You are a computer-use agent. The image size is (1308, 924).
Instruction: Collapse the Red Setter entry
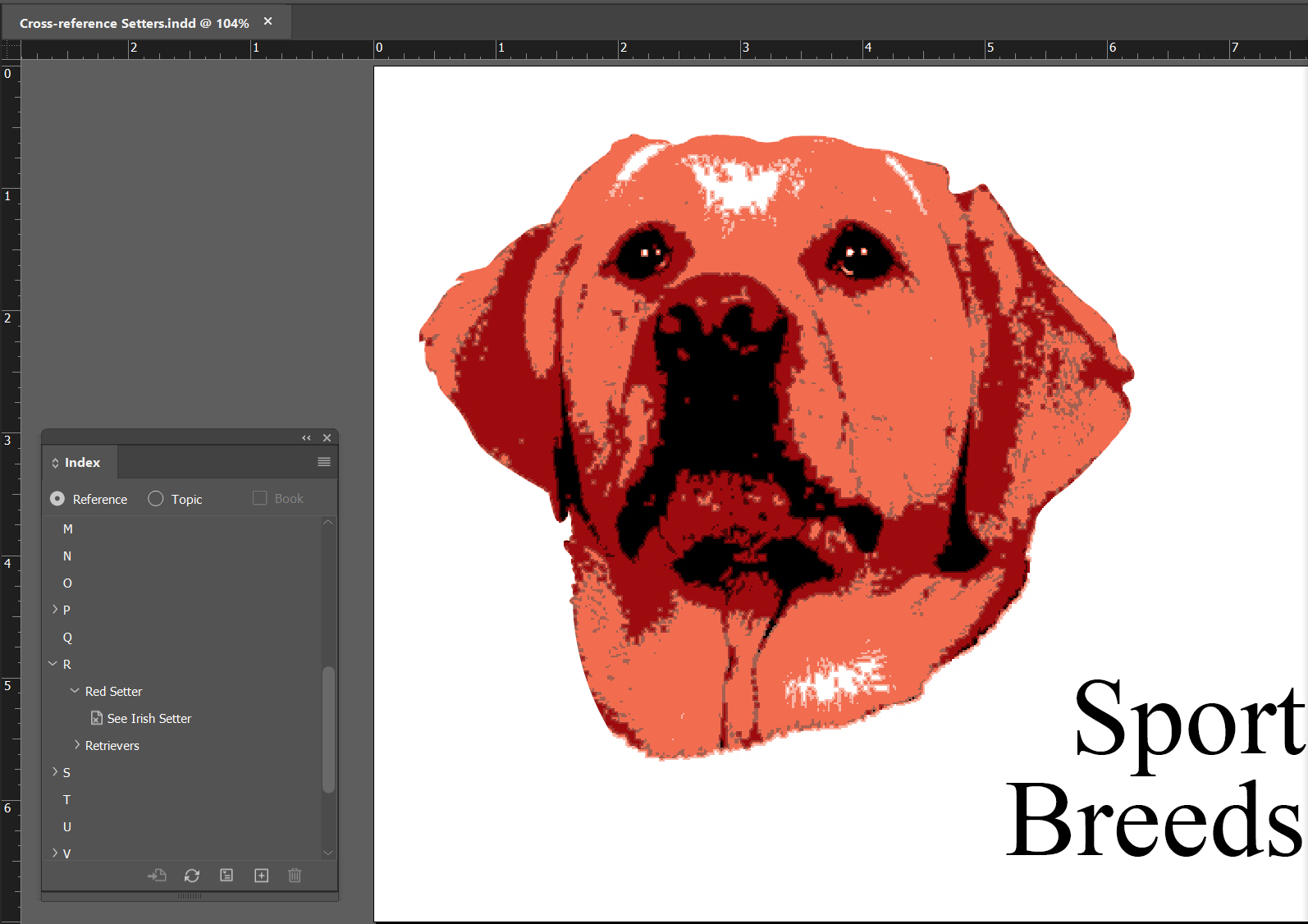pyautogui.click(x=75, y=691)
